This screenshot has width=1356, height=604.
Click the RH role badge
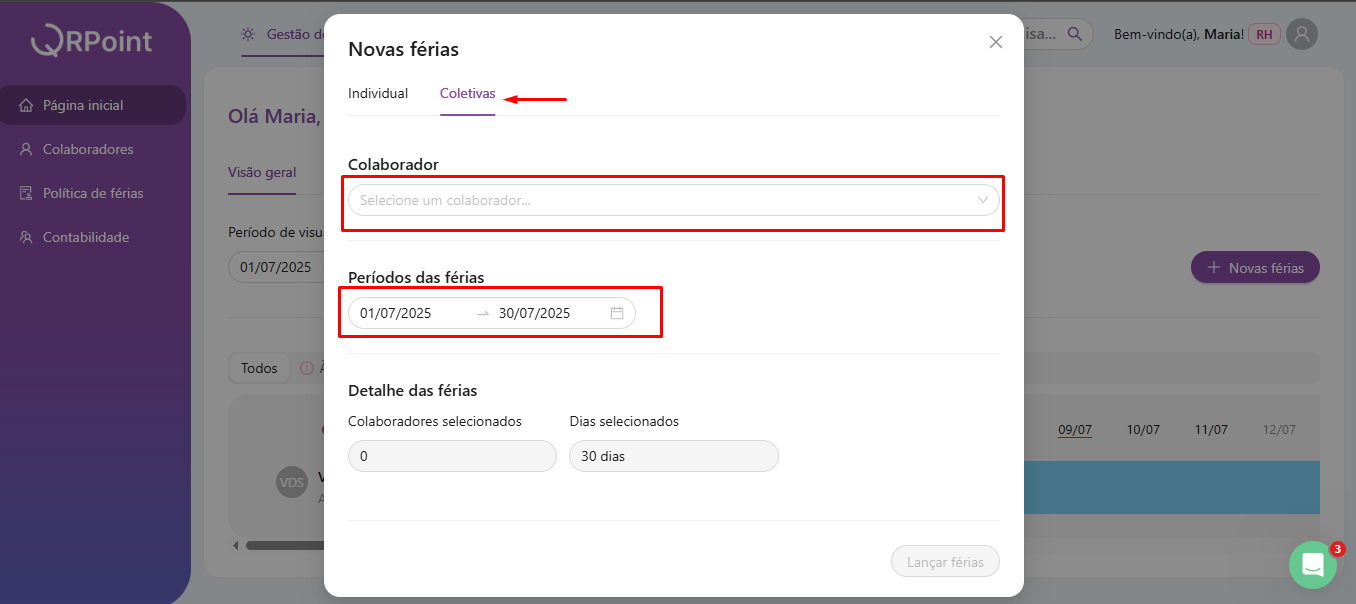pyautogui.click(x=1264, y=35)
